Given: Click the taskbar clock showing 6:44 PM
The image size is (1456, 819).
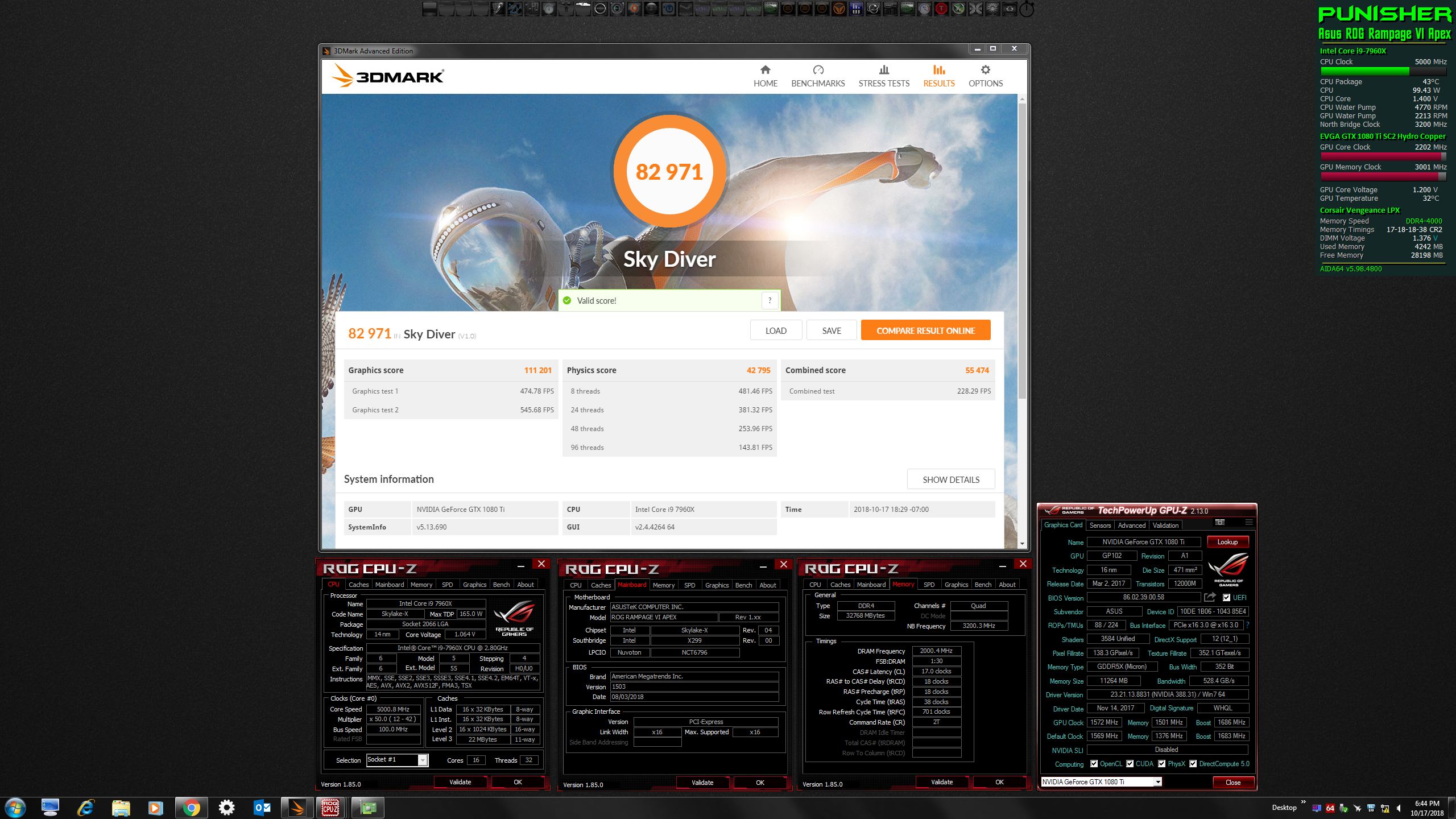Looking at the screenshot, I should [x=1427, y=808].
